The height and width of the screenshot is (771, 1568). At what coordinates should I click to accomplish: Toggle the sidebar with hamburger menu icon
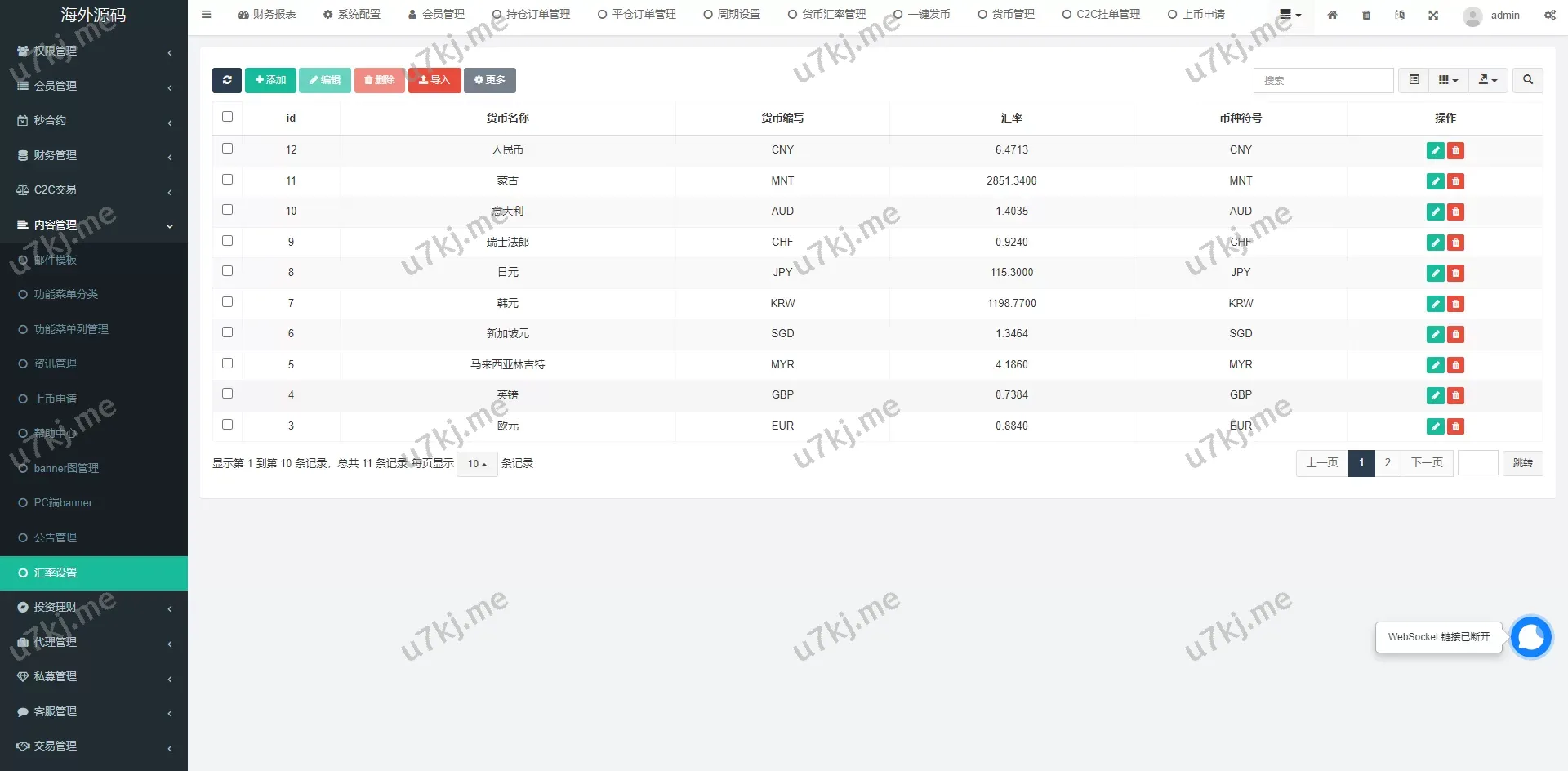click(x=206, y=15)
